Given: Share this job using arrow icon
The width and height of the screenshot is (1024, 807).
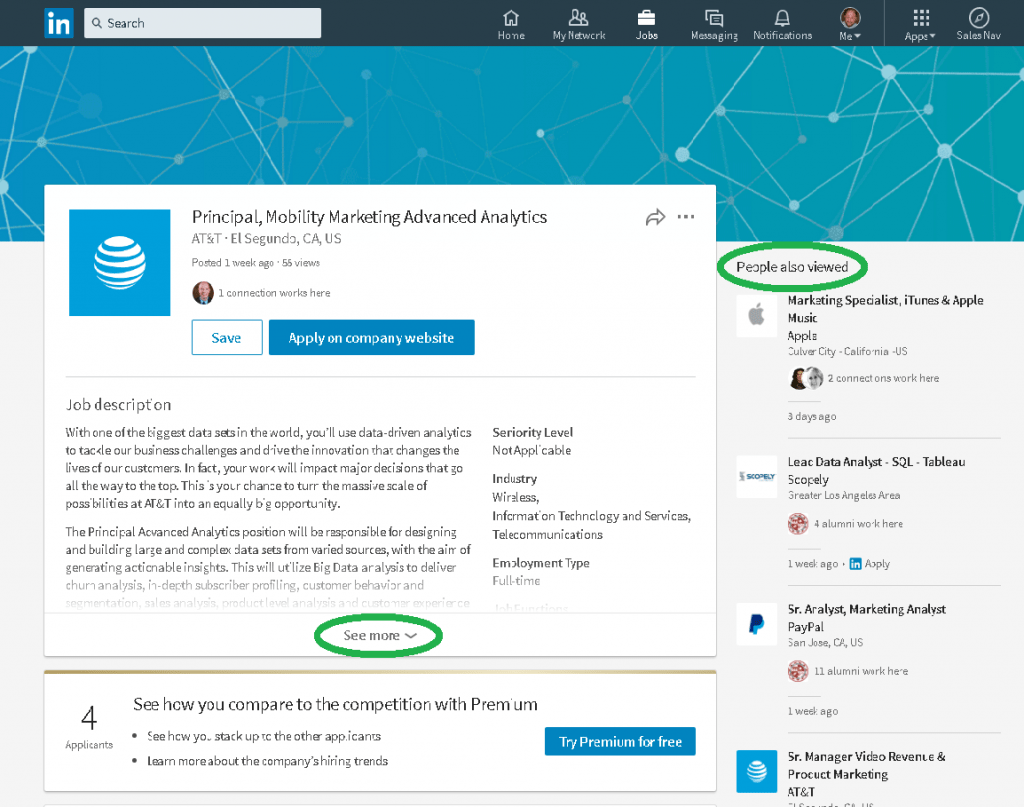Looking at the screenshot, I should point(655,217).
